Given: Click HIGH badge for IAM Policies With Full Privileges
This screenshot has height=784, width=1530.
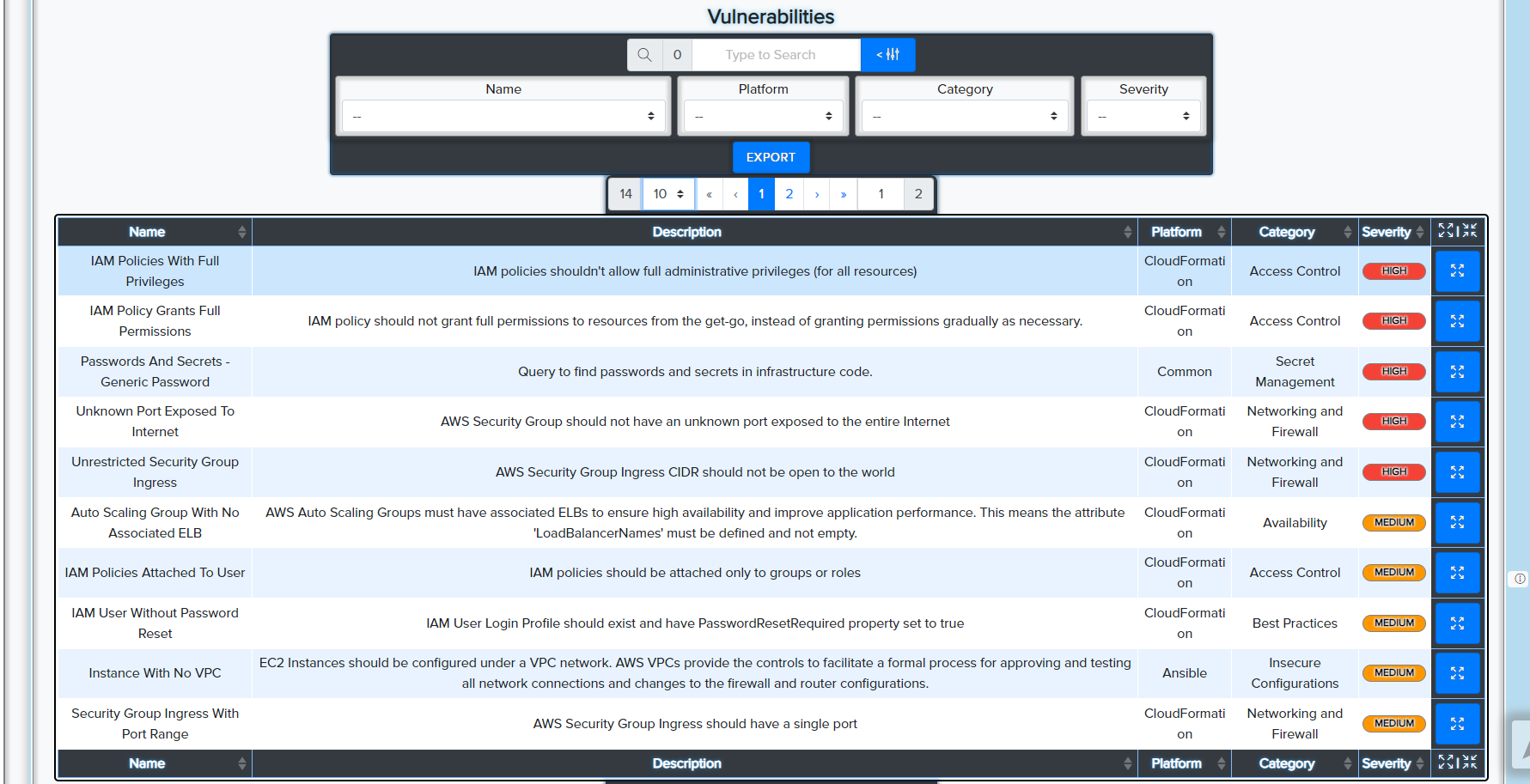Looking at the screenshot, I should tap(1393, 271).
